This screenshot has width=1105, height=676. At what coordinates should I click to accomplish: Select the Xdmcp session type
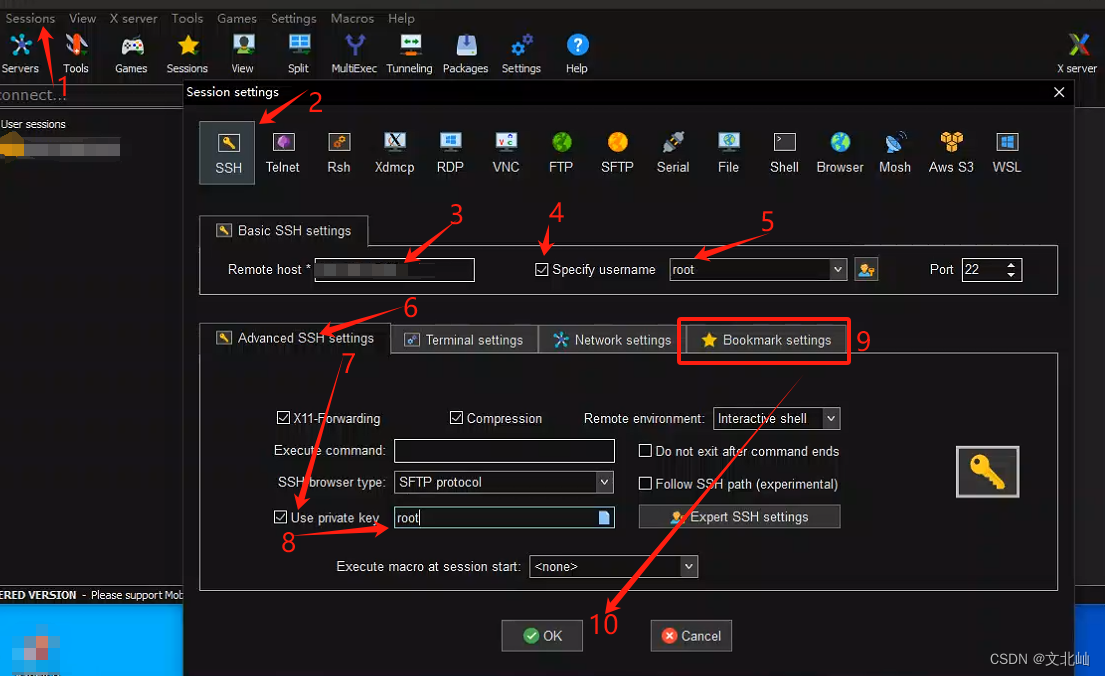click(394, 153)
